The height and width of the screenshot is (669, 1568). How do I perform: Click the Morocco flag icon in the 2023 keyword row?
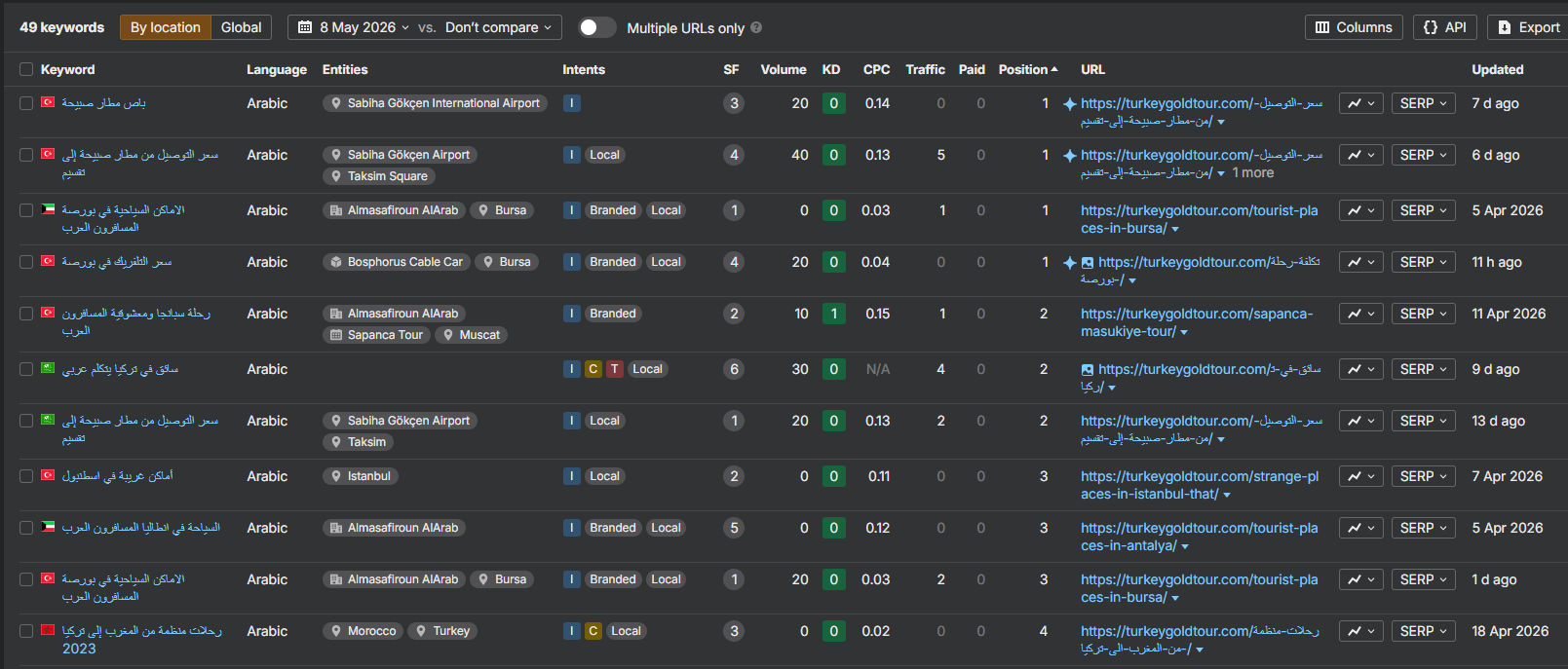(47, 630)
